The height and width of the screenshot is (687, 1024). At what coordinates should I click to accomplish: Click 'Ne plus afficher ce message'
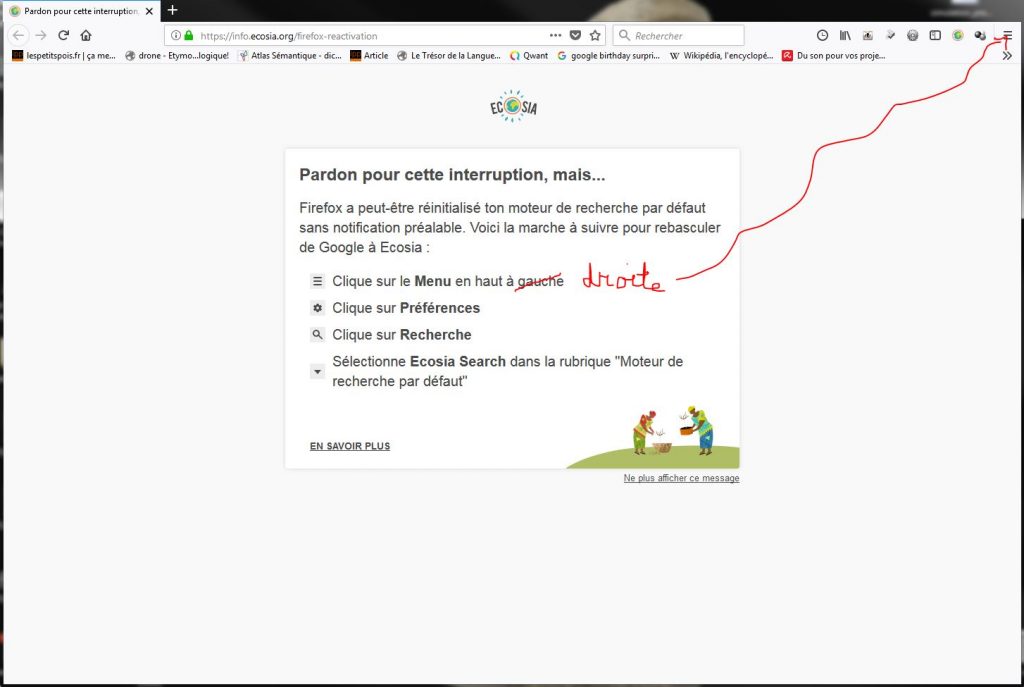click(681, 478)
